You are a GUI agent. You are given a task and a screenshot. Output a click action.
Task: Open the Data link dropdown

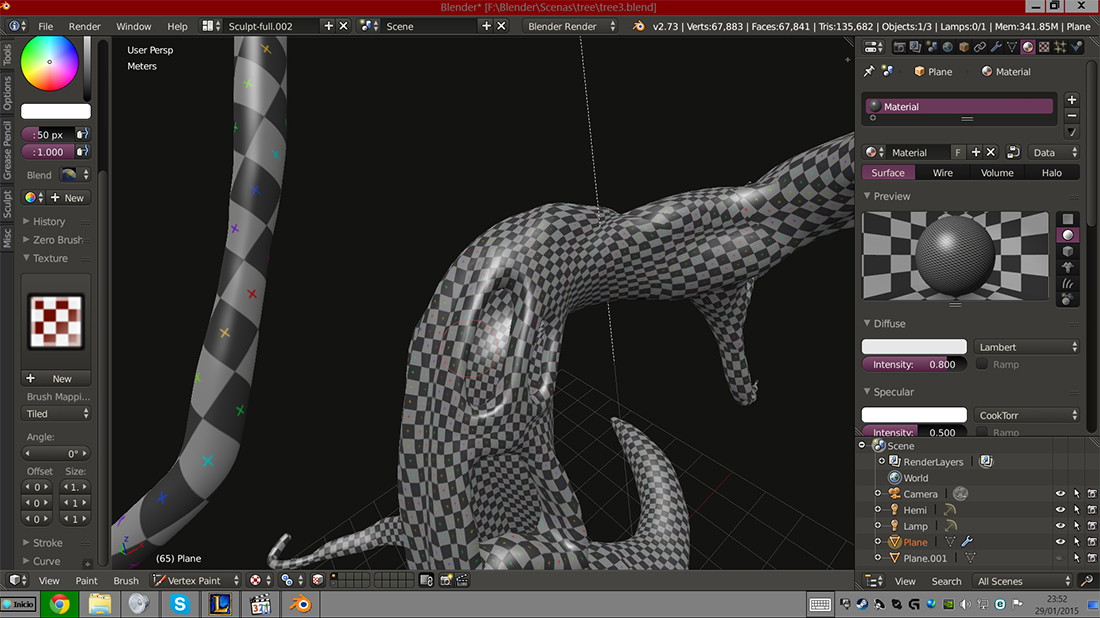pos(1053,152)
